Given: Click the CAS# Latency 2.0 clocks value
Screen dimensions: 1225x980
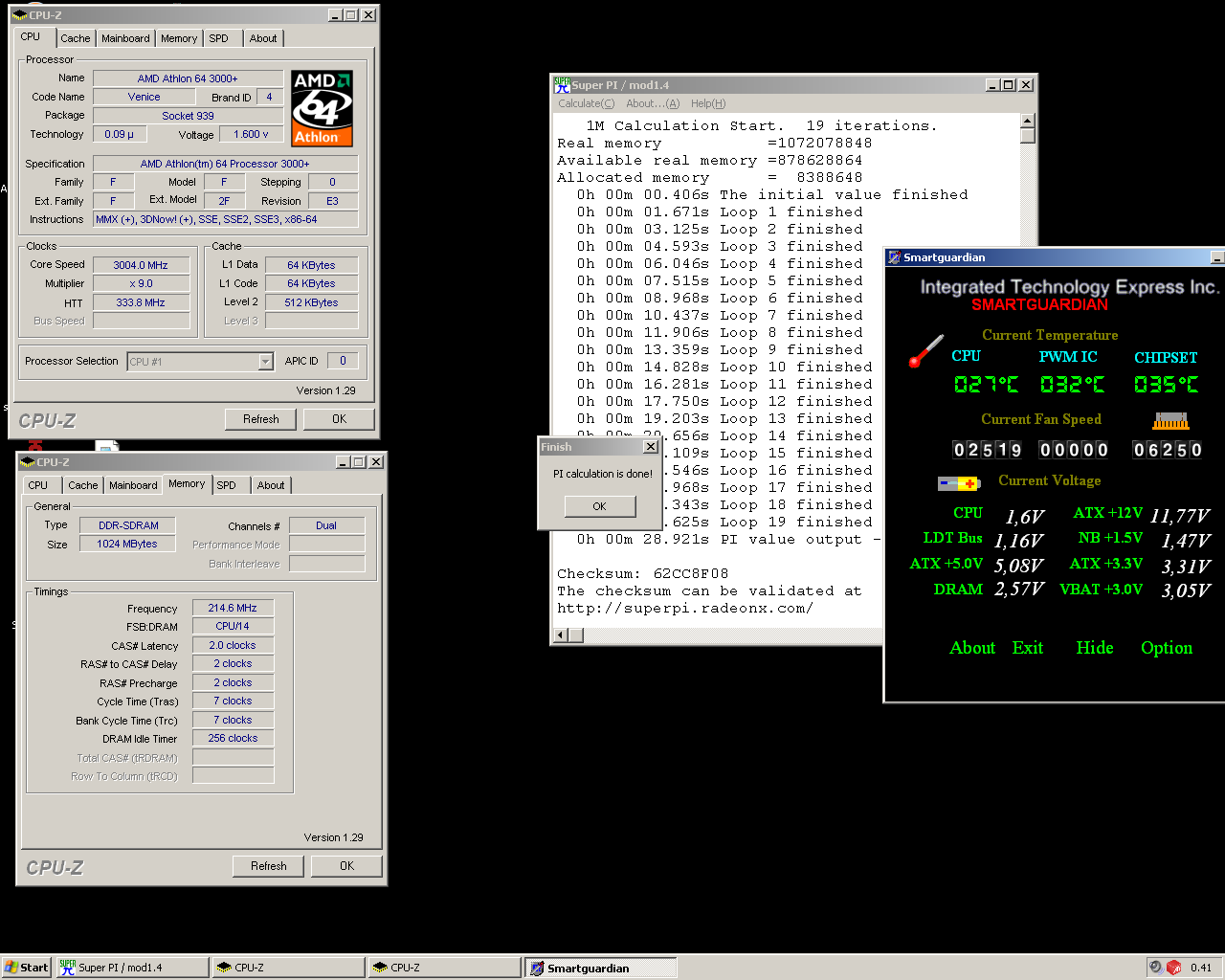Looking at the screenshot, I should pos(234,645).
